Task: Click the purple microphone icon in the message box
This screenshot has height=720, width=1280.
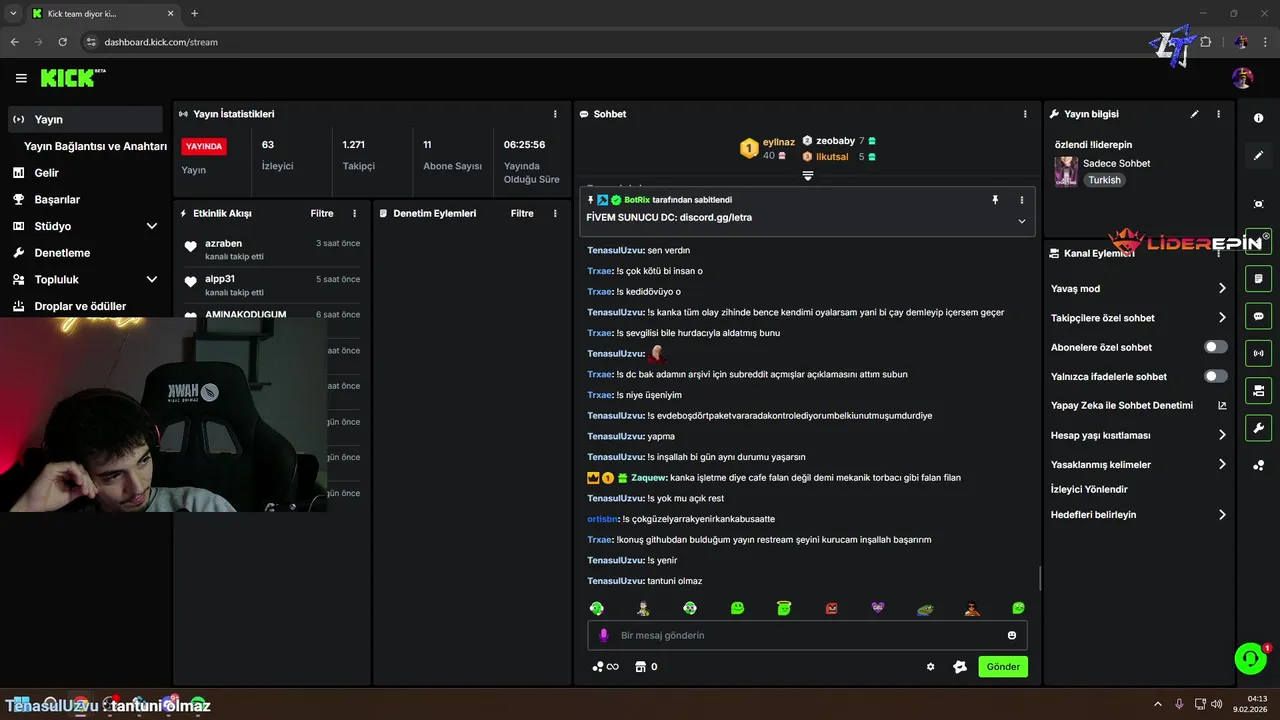Action: (x=603, y=635)
